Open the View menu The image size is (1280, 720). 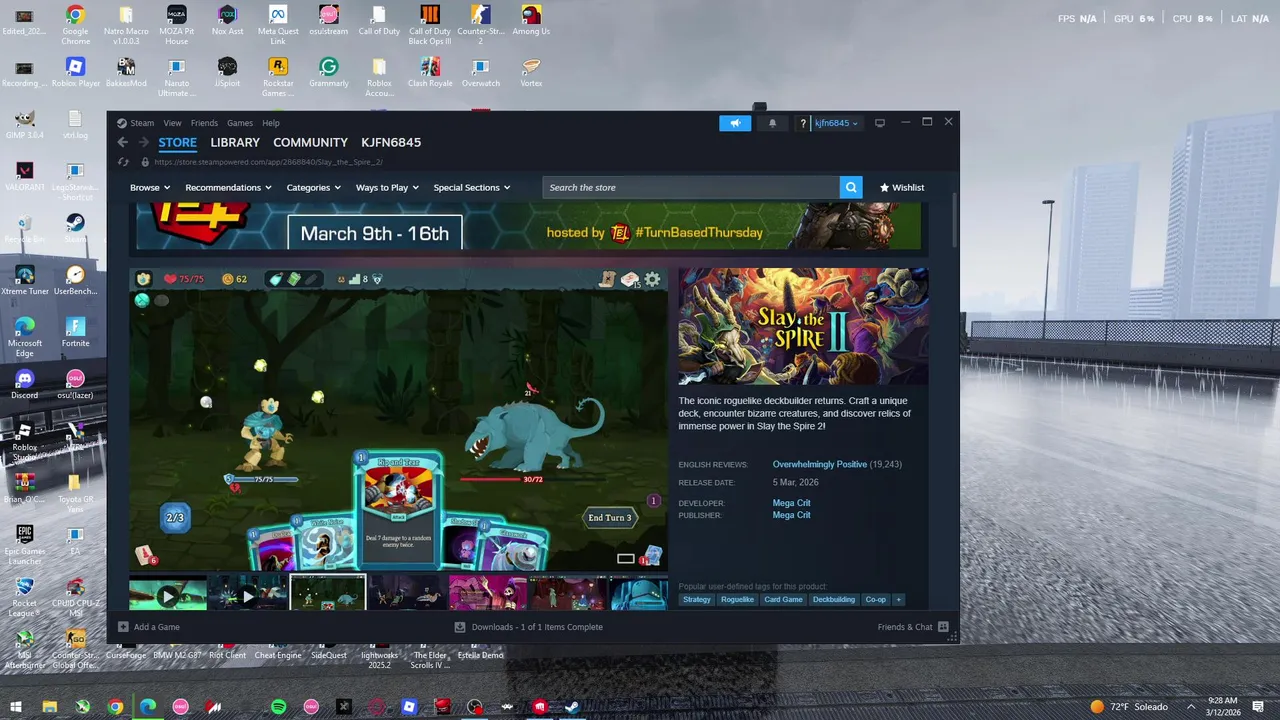click(x=172, y=123)
